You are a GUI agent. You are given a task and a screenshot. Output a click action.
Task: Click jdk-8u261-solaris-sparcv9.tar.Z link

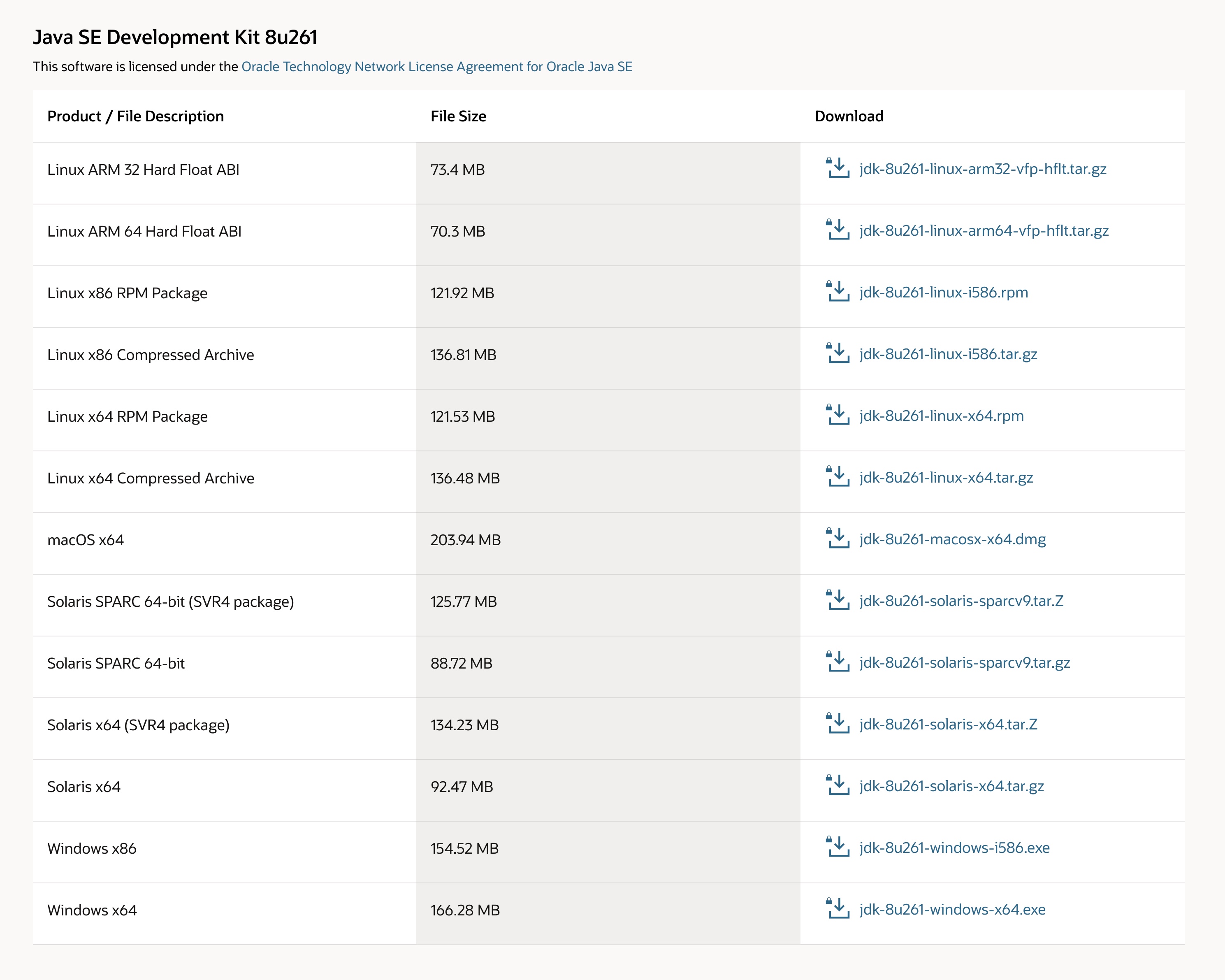coord(961,601)
